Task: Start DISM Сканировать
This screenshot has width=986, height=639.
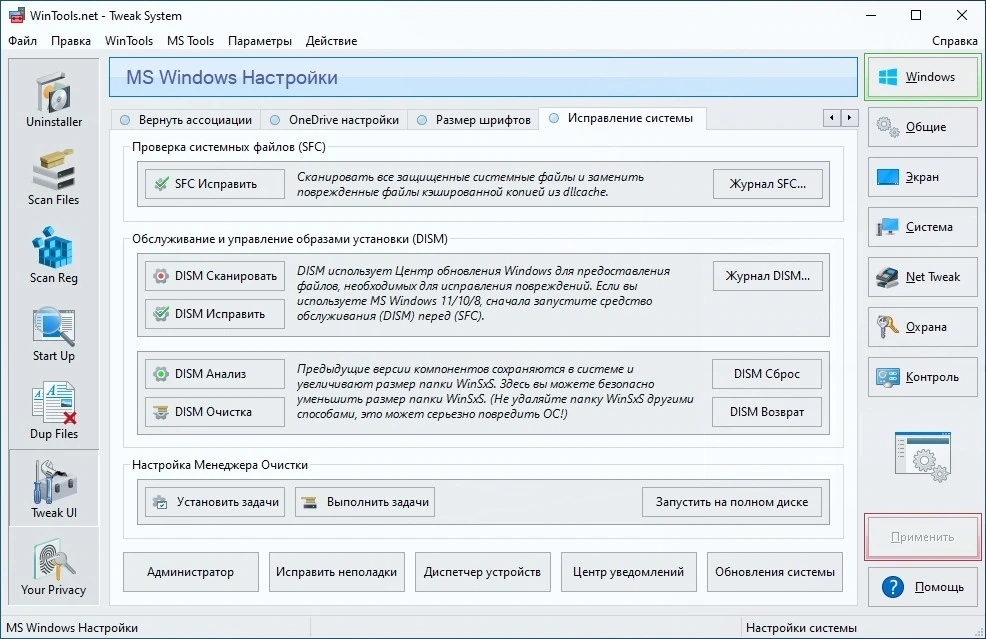Action: (215, 276)
